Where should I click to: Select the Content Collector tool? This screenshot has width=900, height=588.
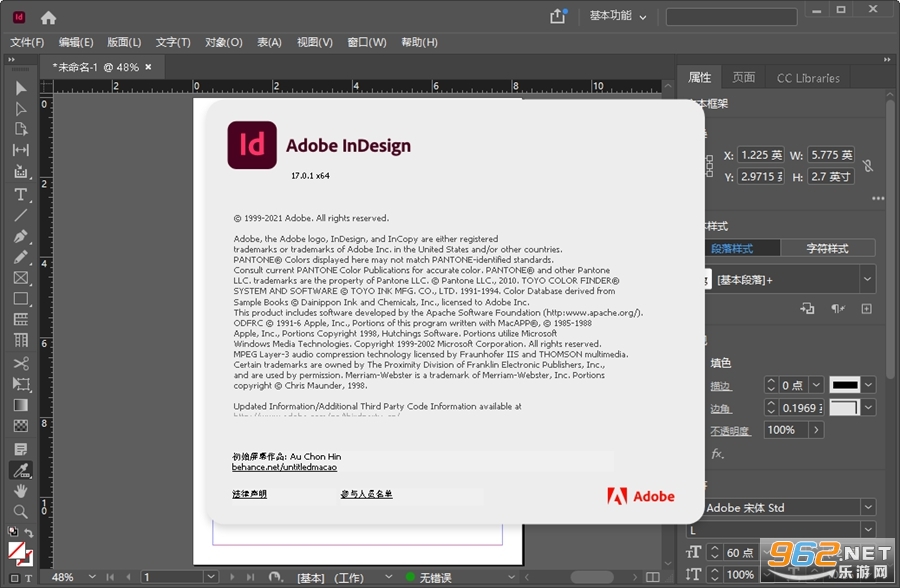[x=21, y=171]
